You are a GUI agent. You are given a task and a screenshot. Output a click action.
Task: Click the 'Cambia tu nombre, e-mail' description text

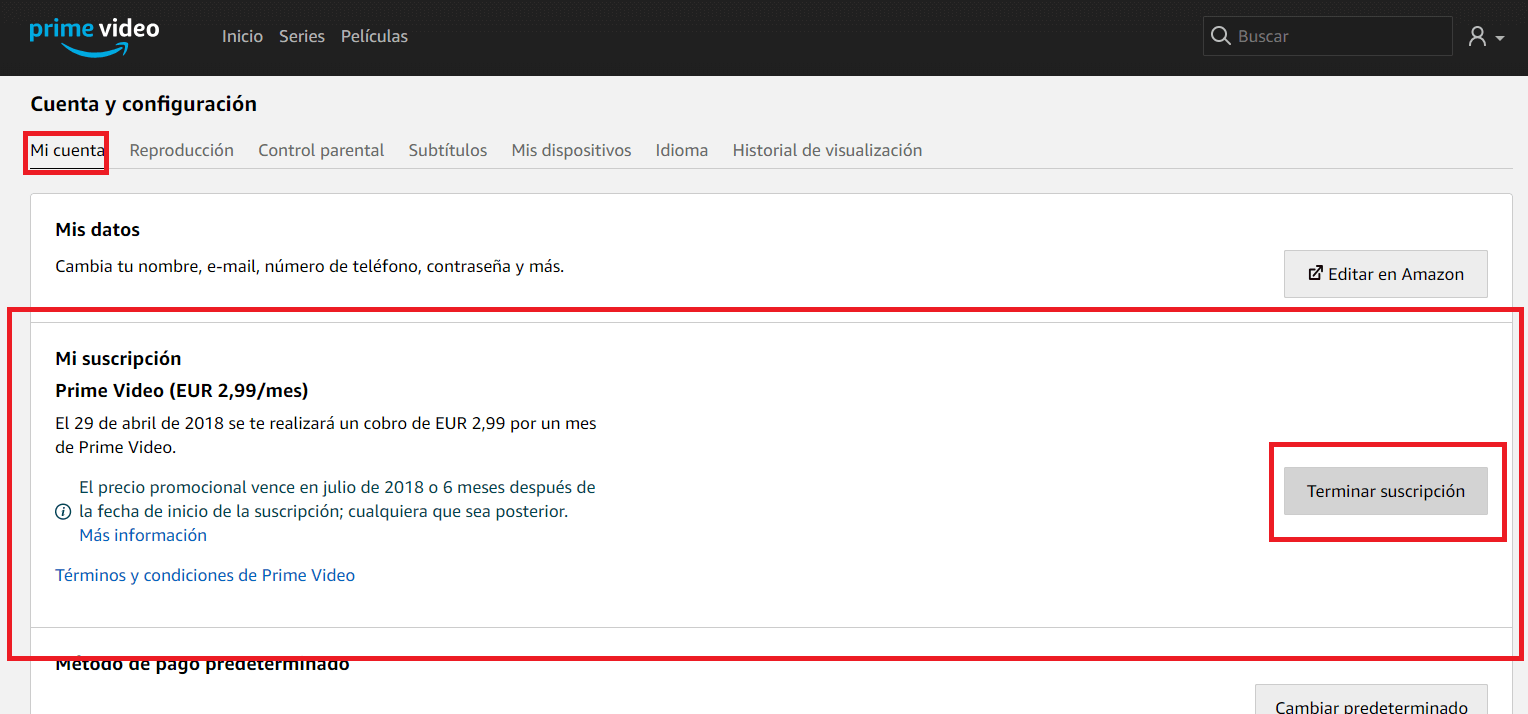pos(309,267)
